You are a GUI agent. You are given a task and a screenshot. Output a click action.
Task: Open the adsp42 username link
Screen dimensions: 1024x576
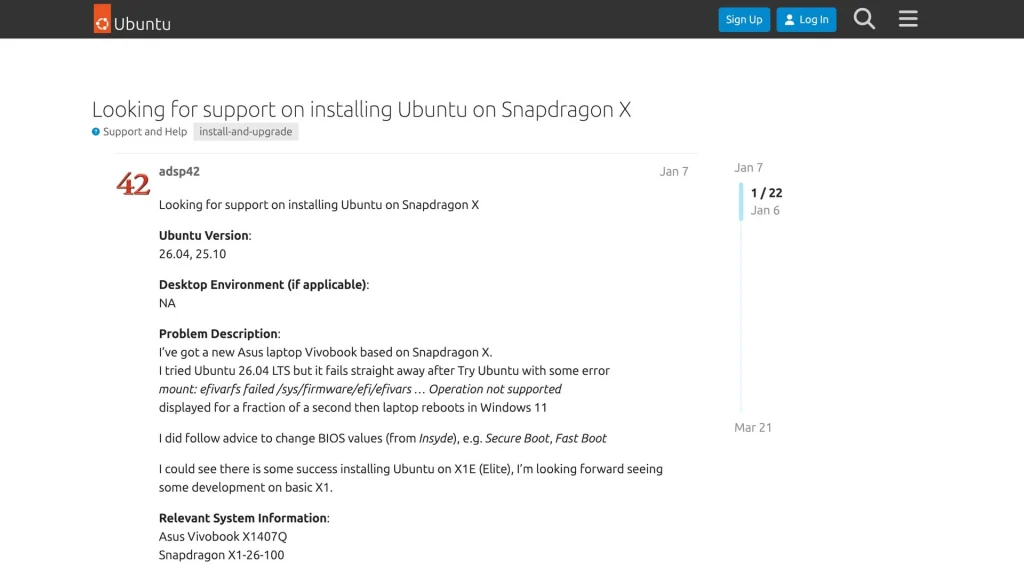tap(179, 171)
